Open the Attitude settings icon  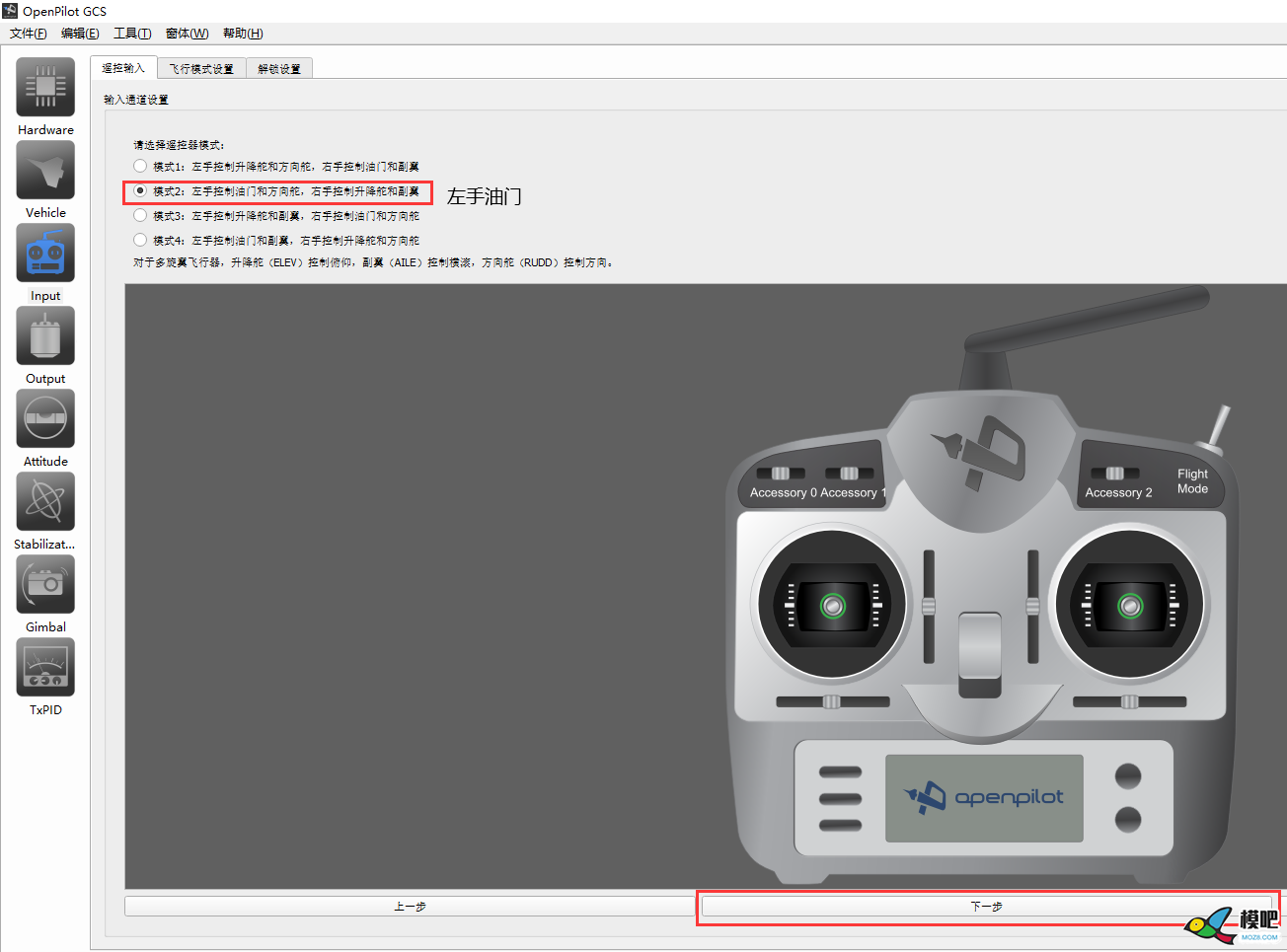tap(45, 418)
